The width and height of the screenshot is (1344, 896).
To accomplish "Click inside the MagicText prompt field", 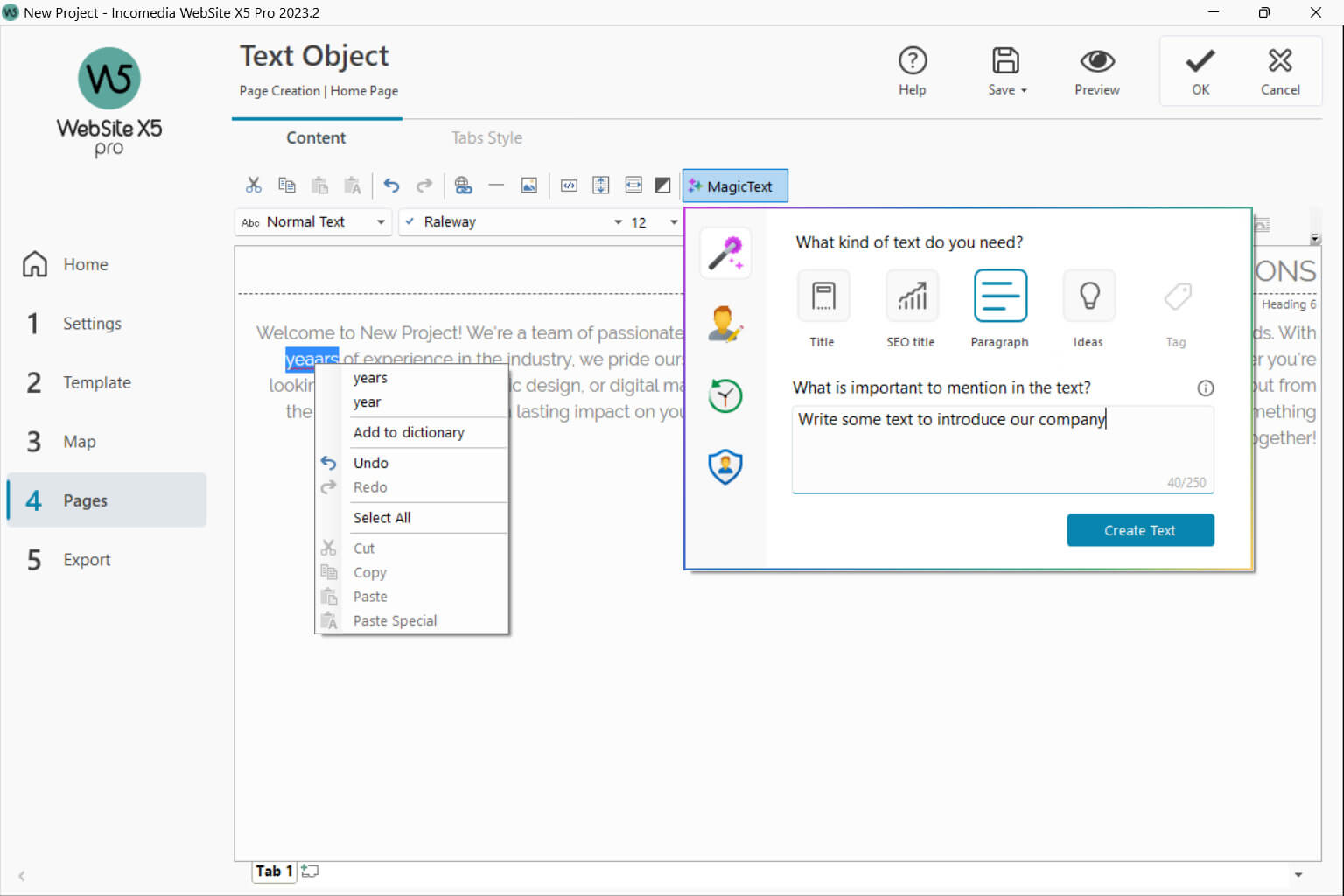I will click(1002, 448).
